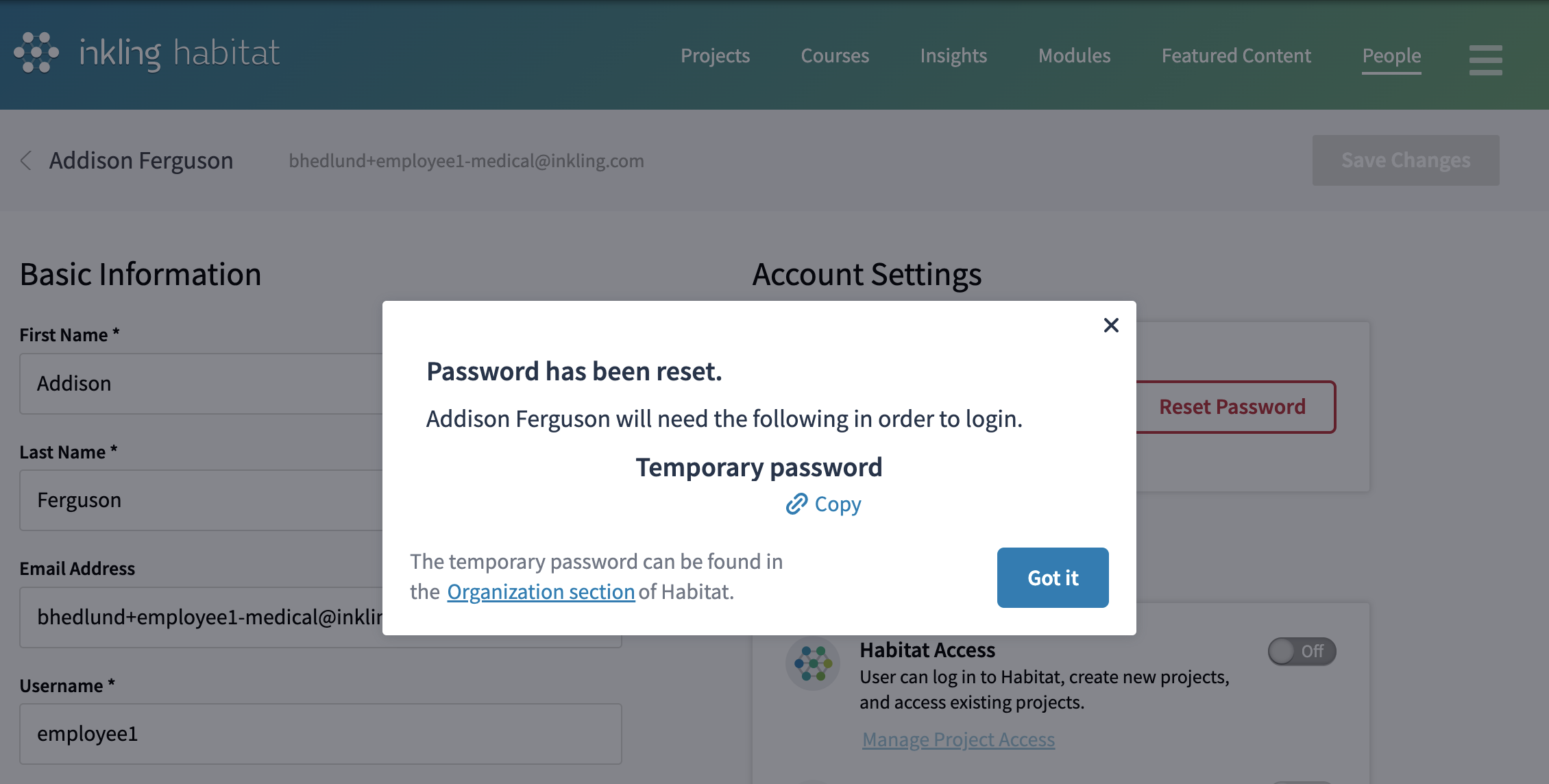Open the Insights navigation tab
Viewport: 1549px width, 784px height.
pyautogui.click(x=953, y=56)
